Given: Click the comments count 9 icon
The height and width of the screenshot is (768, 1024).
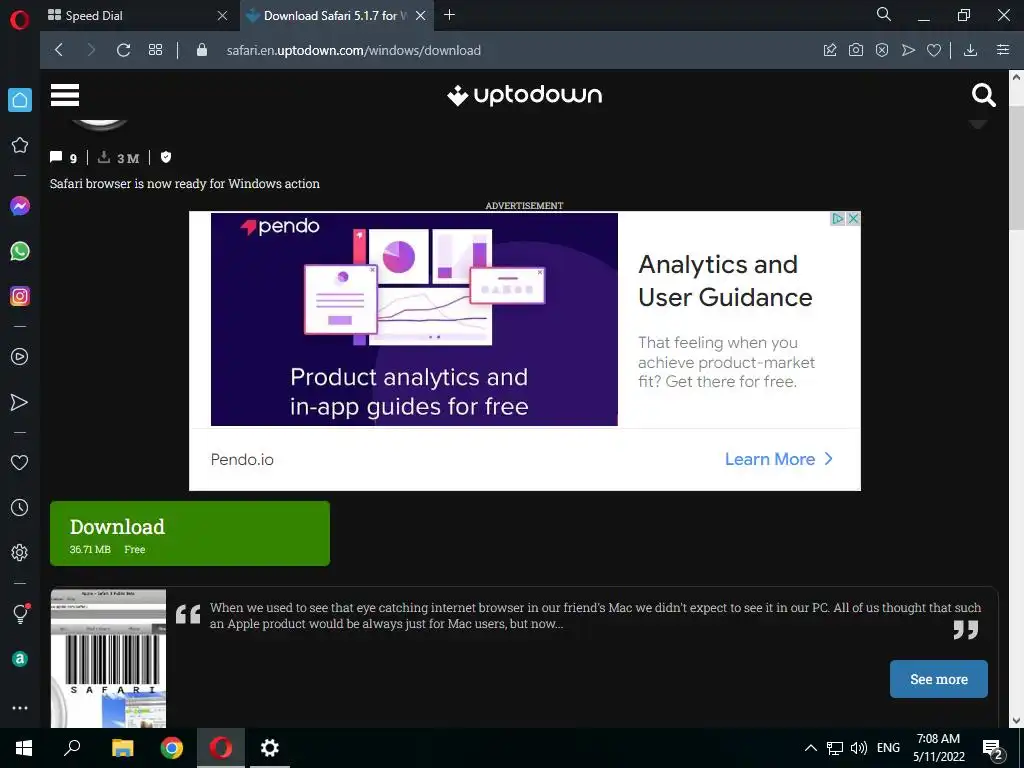Looking at the screenshot, I should 63,157.
